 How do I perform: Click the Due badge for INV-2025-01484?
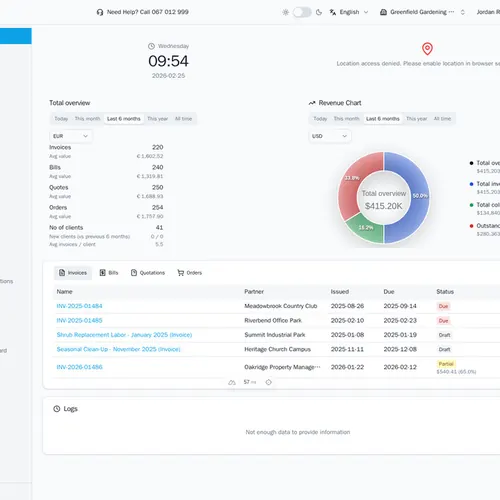(x=443, y=306)
